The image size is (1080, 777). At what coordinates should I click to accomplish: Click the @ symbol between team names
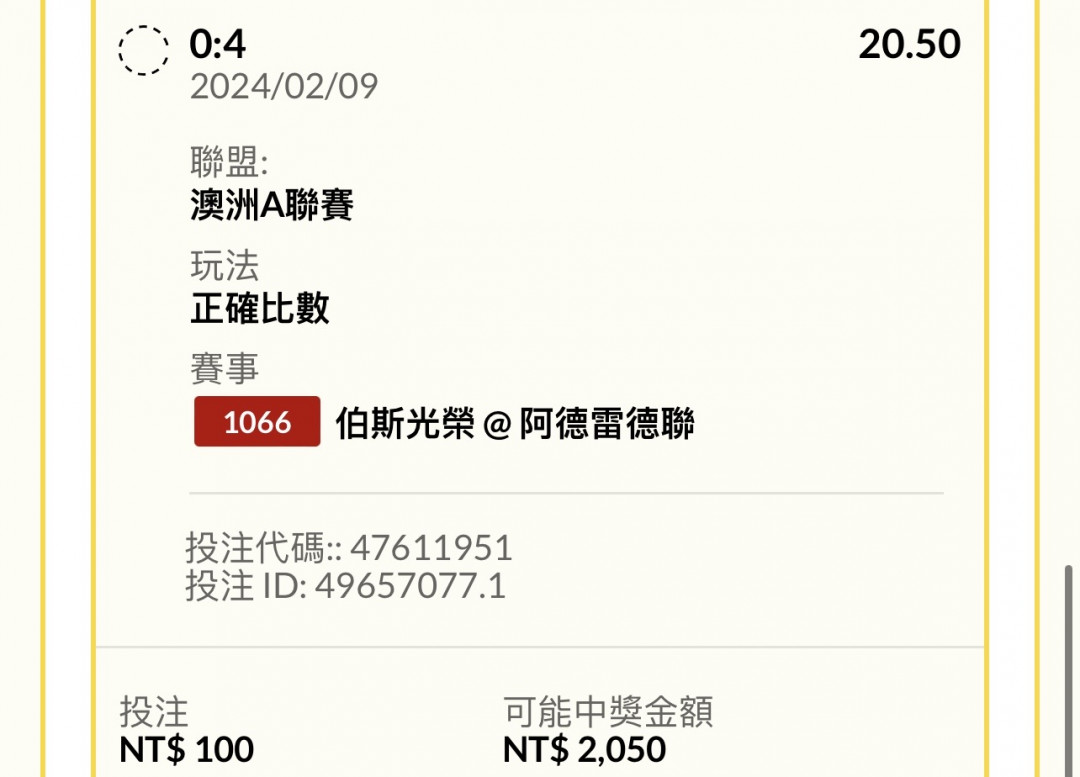pos(497,425)
